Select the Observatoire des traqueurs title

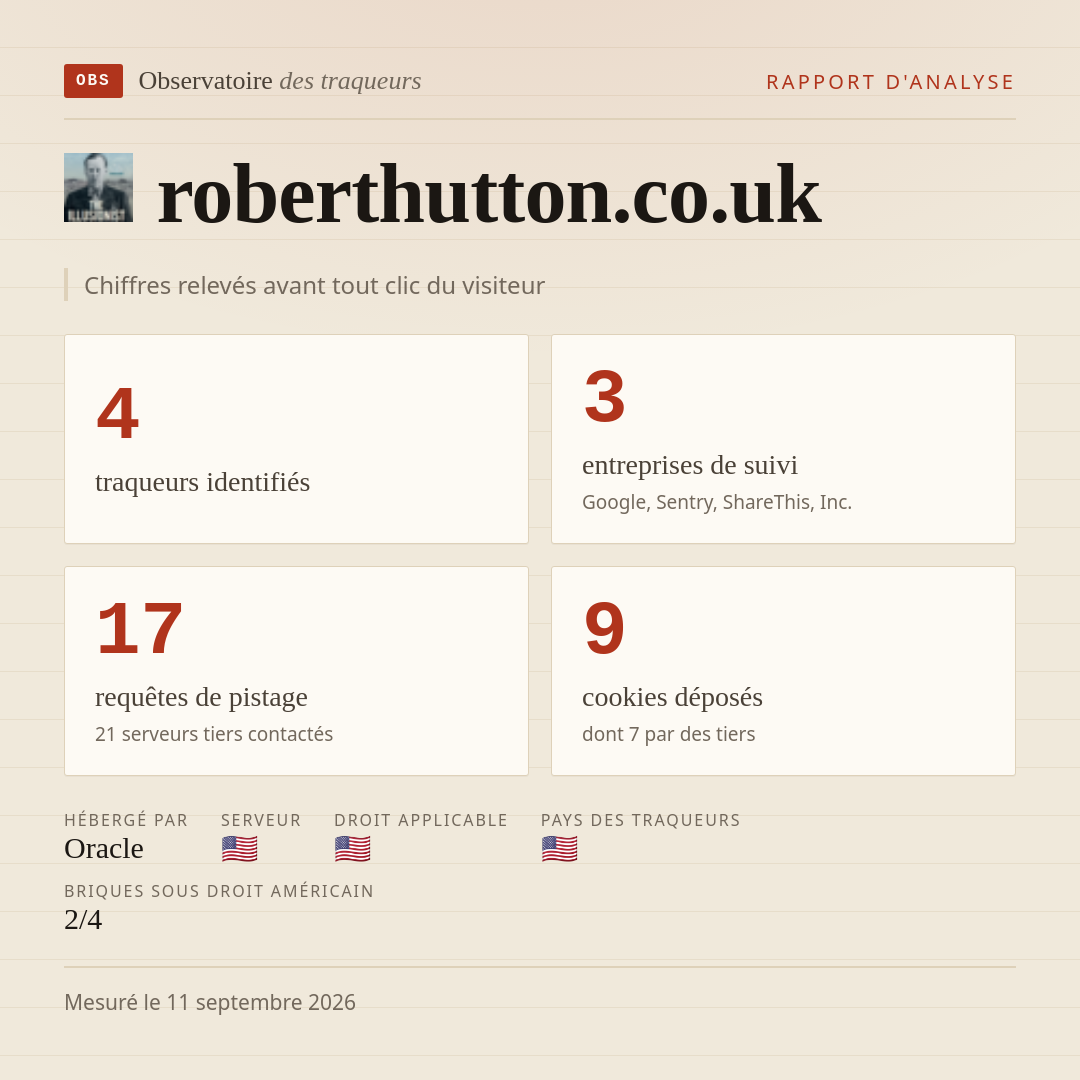point(280,81)
